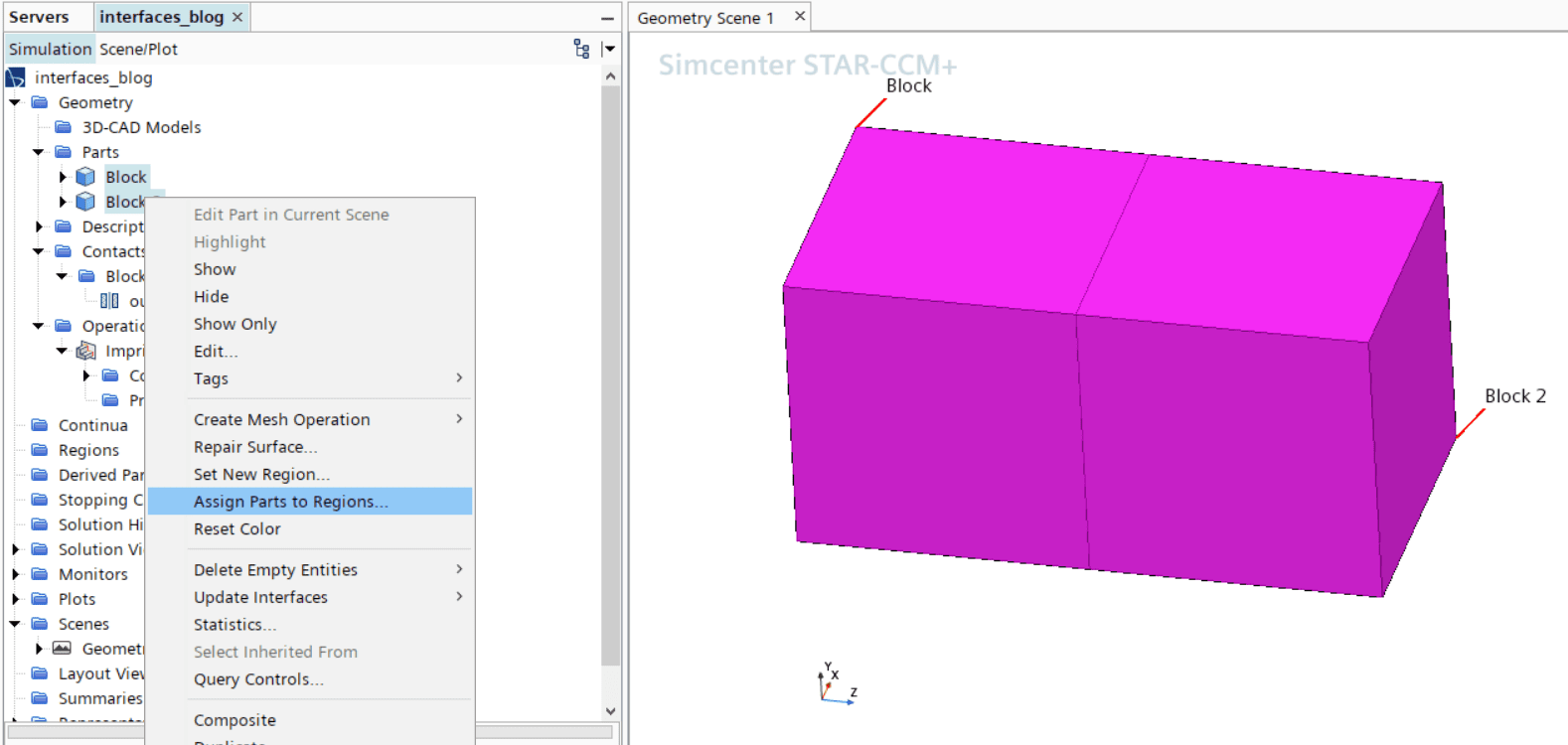Screen dimensions: 1568x745
Task: Click the Stopping Criteria folder icon
Action: (40, 500)
